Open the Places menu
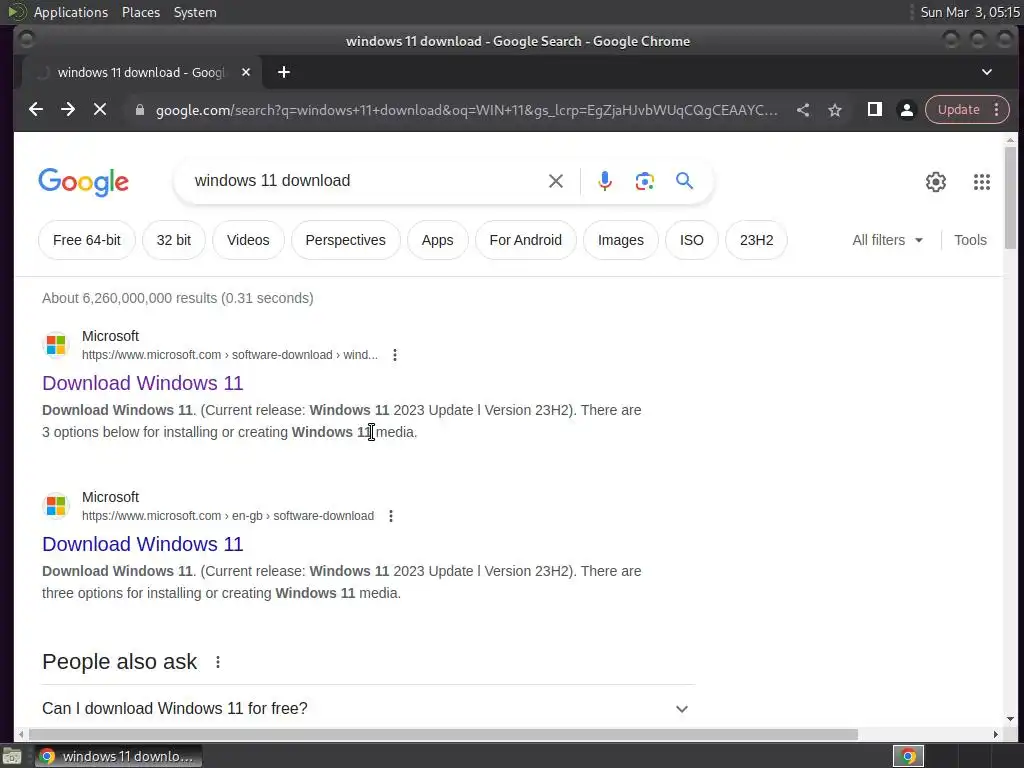 pos(140,12)
